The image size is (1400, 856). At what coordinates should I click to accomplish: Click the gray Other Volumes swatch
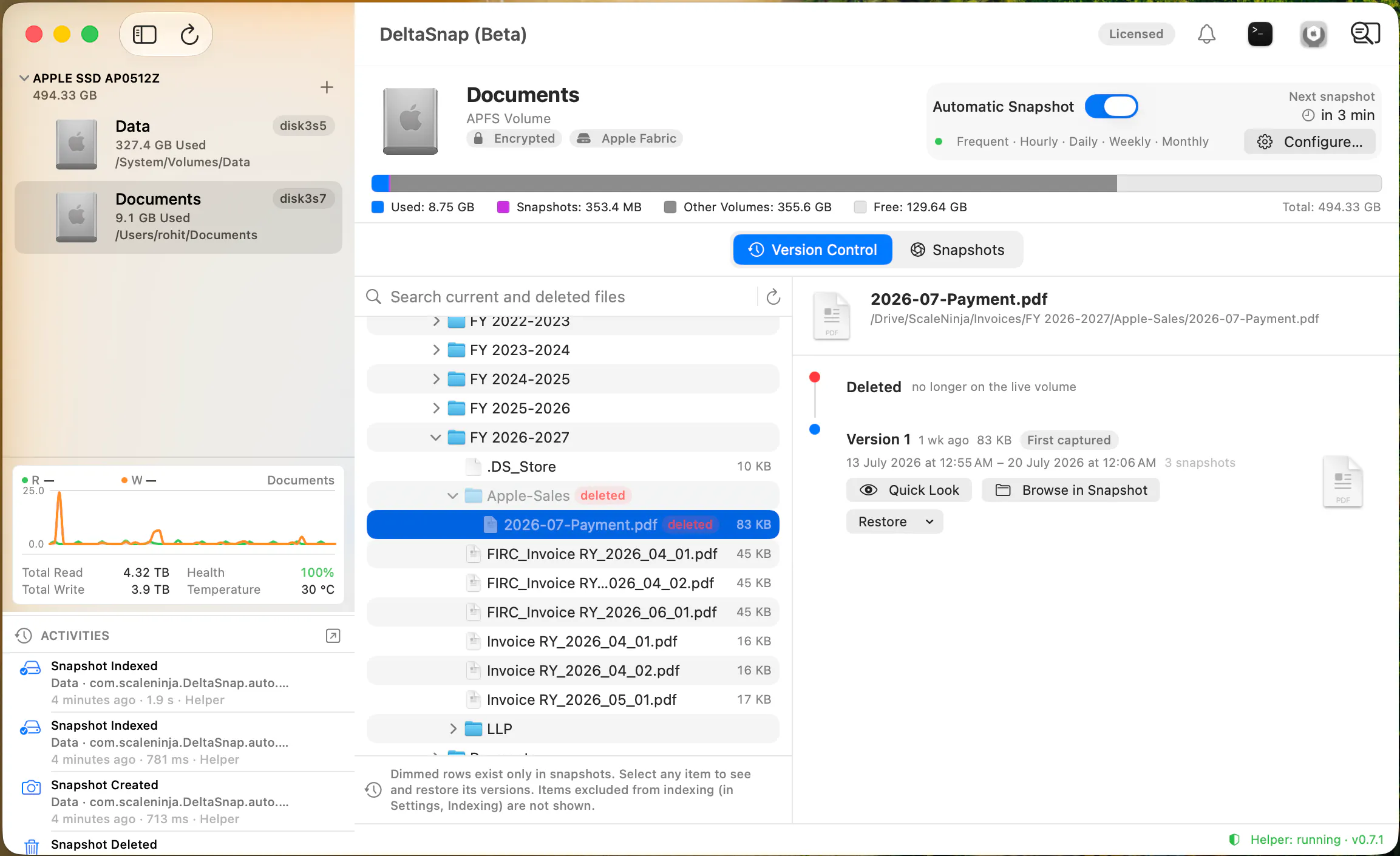pos(670,207)
